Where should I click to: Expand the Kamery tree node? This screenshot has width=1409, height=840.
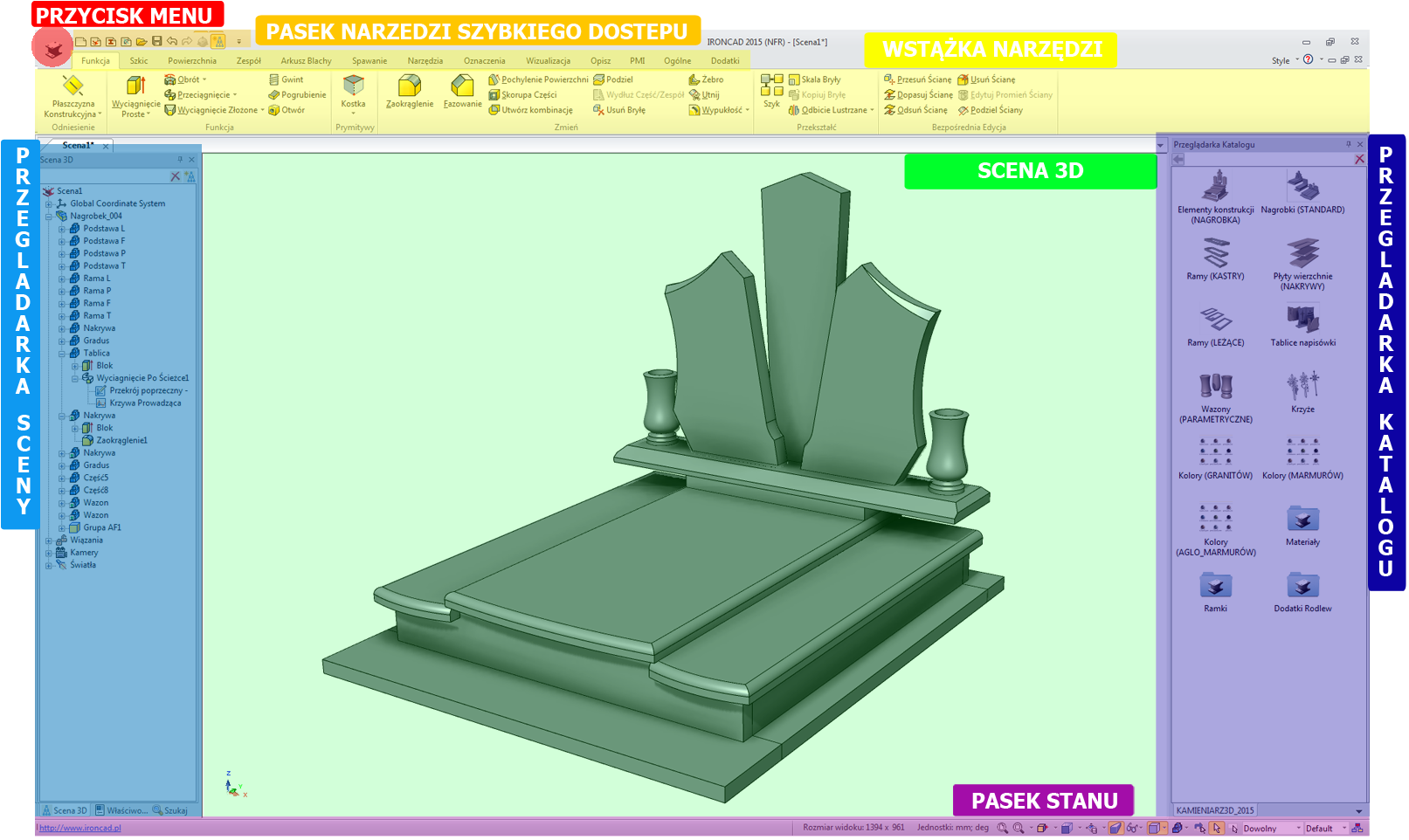click(x=49, y=553)
